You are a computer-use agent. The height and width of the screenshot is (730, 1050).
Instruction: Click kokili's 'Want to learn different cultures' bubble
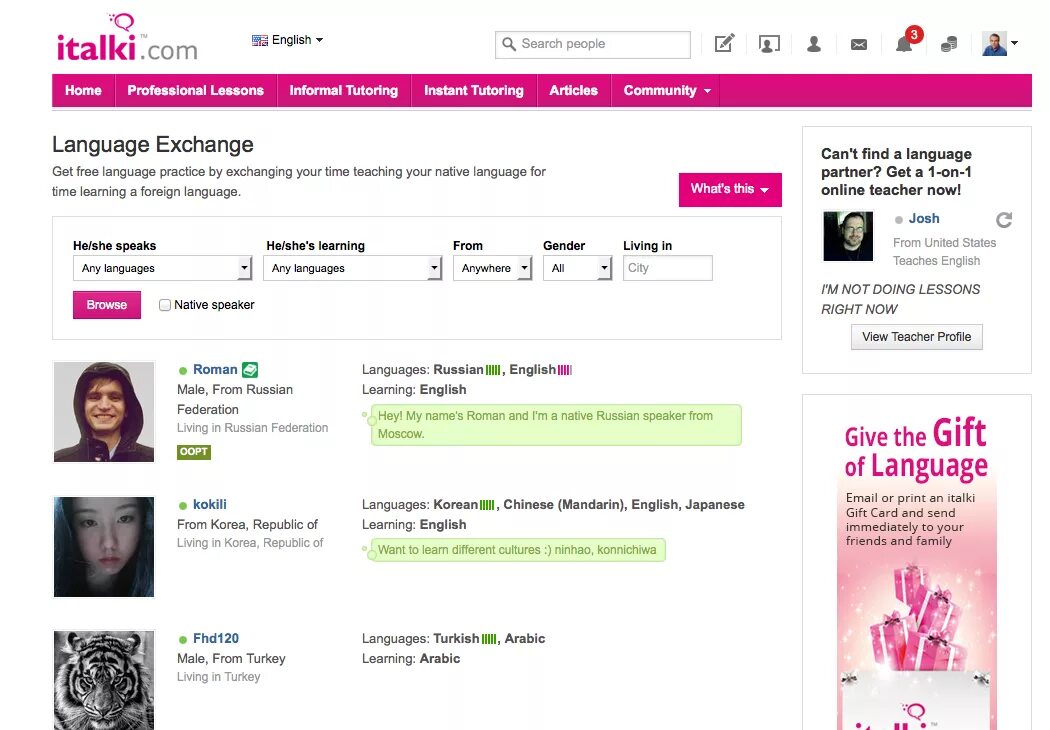[517, 550]
